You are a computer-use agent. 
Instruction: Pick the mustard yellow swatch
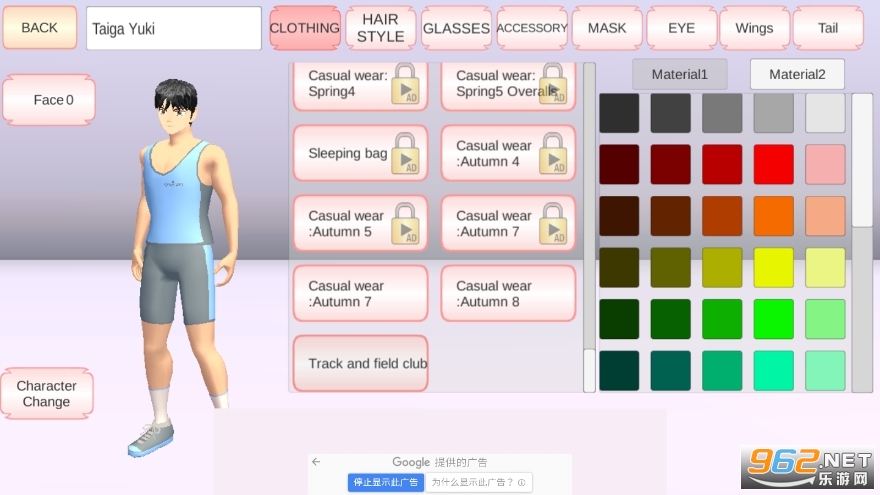click(722, 268)
